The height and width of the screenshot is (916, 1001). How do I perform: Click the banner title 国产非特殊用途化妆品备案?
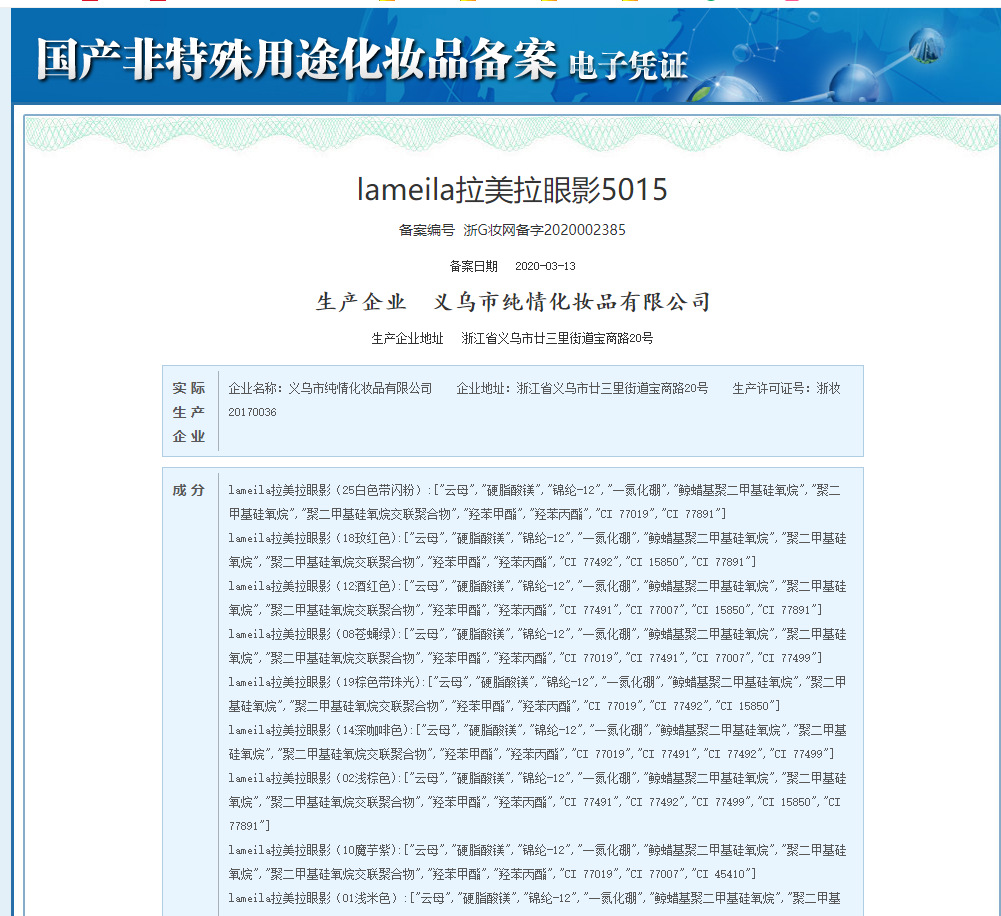click(297, 60)
